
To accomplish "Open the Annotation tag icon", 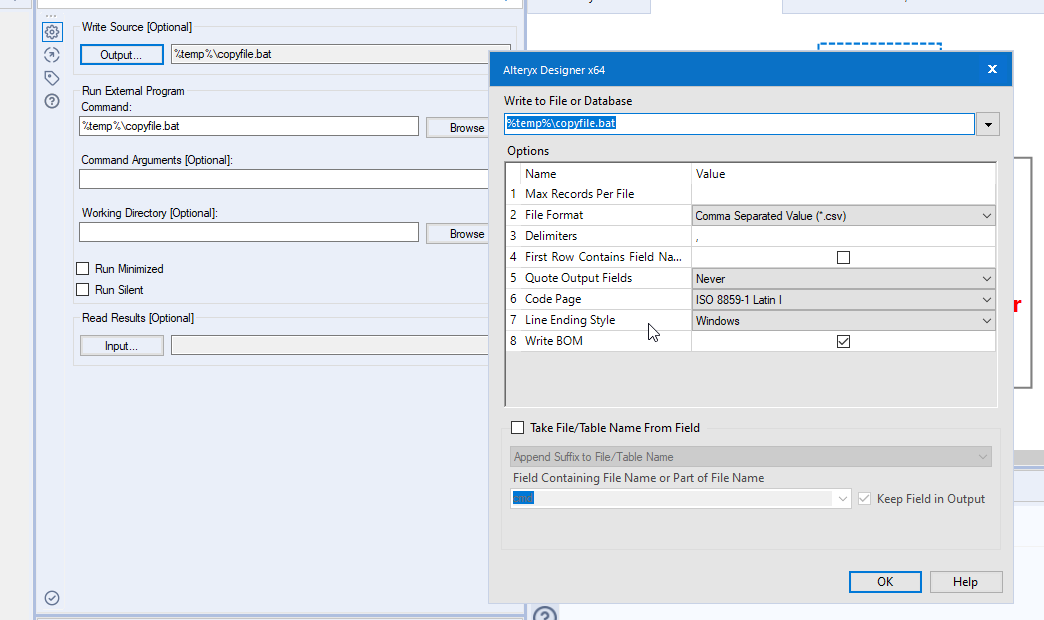I will click(x=52, y=78).
